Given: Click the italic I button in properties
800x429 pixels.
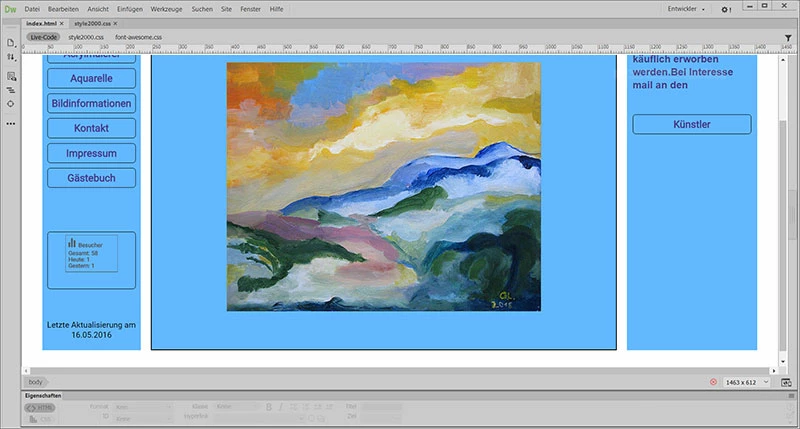Looking at the screenshot, I should (281, 407).
